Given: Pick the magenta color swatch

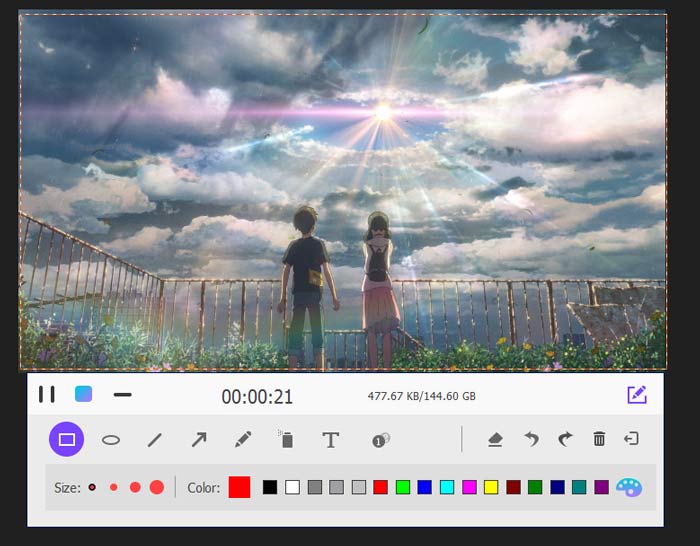Looking at the screenshot, I should (x=469, y=487).
